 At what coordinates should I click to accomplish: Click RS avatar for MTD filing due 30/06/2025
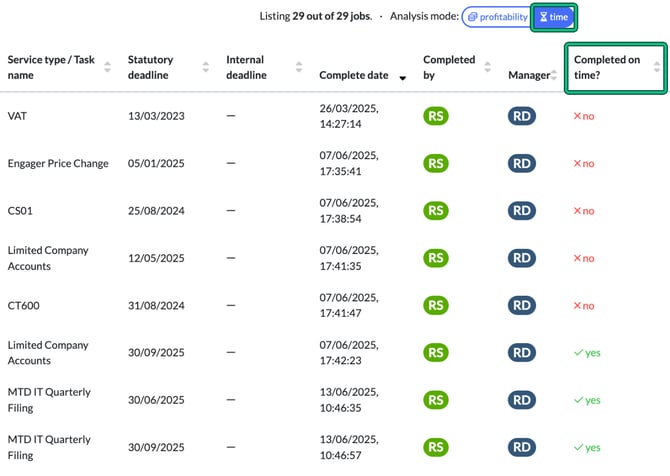(436, 400)
